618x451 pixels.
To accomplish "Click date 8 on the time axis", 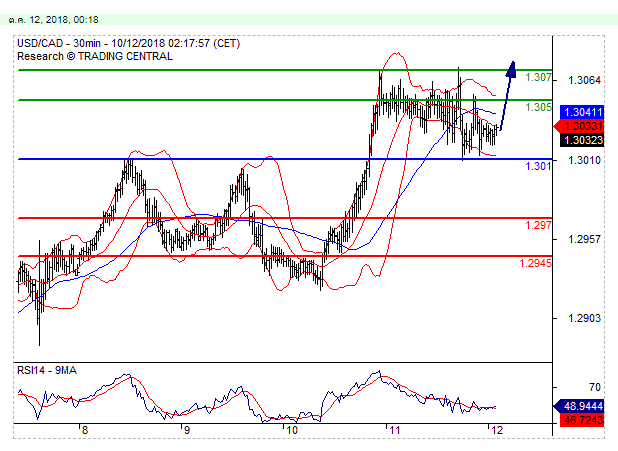I will pos(85,430).
